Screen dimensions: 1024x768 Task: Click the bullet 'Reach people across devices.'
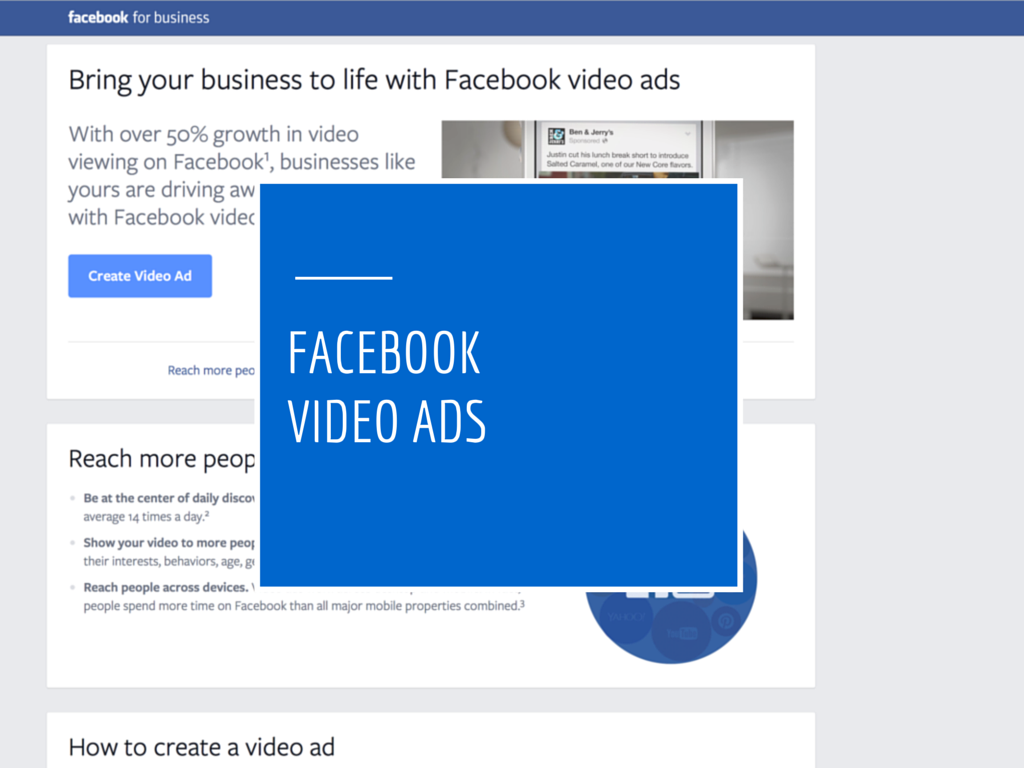(x=166, y=587)
